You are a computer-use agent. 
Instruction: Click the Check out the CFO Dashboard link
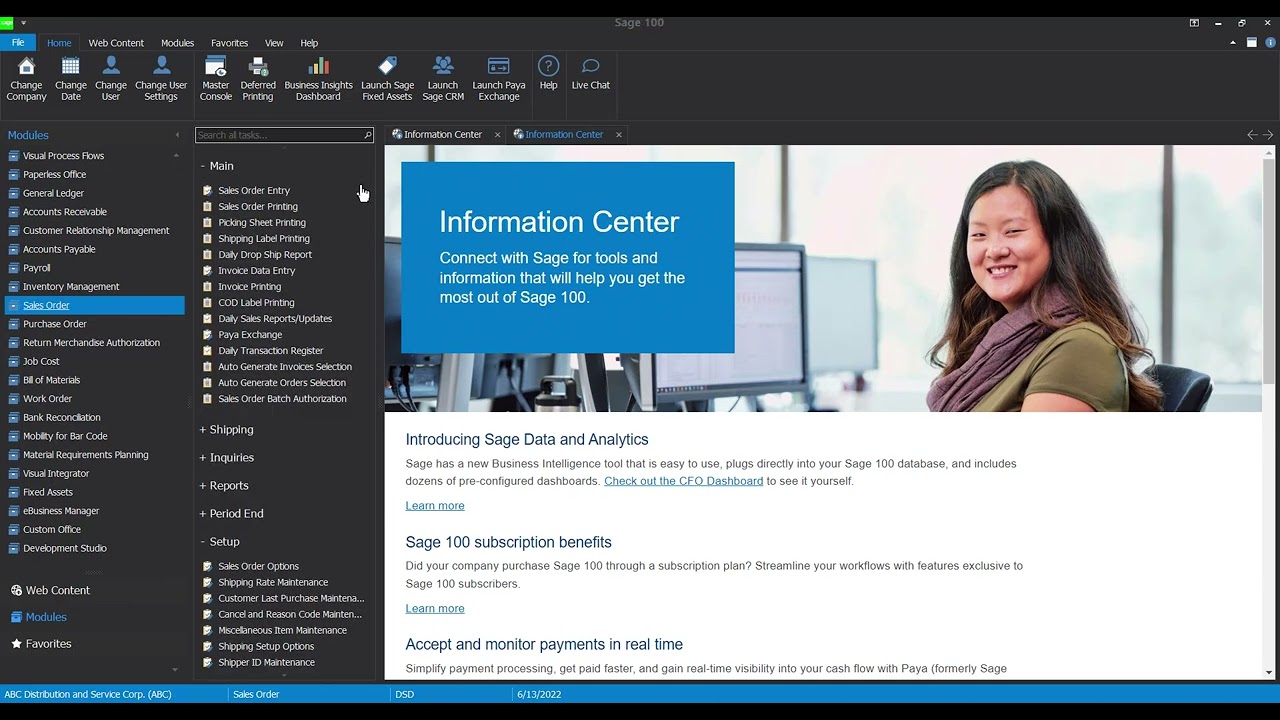tap(683, 481)
